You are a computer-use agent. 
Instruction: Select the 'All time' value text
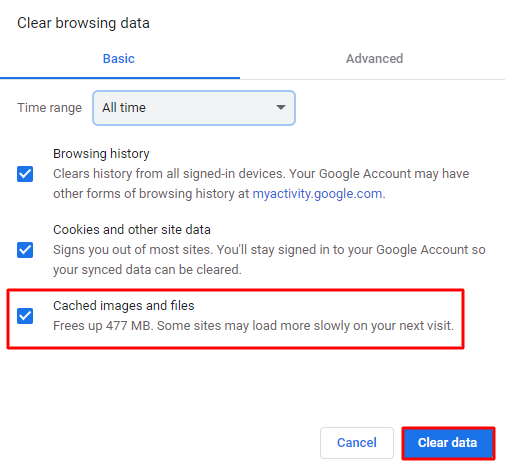click(124, 108)
